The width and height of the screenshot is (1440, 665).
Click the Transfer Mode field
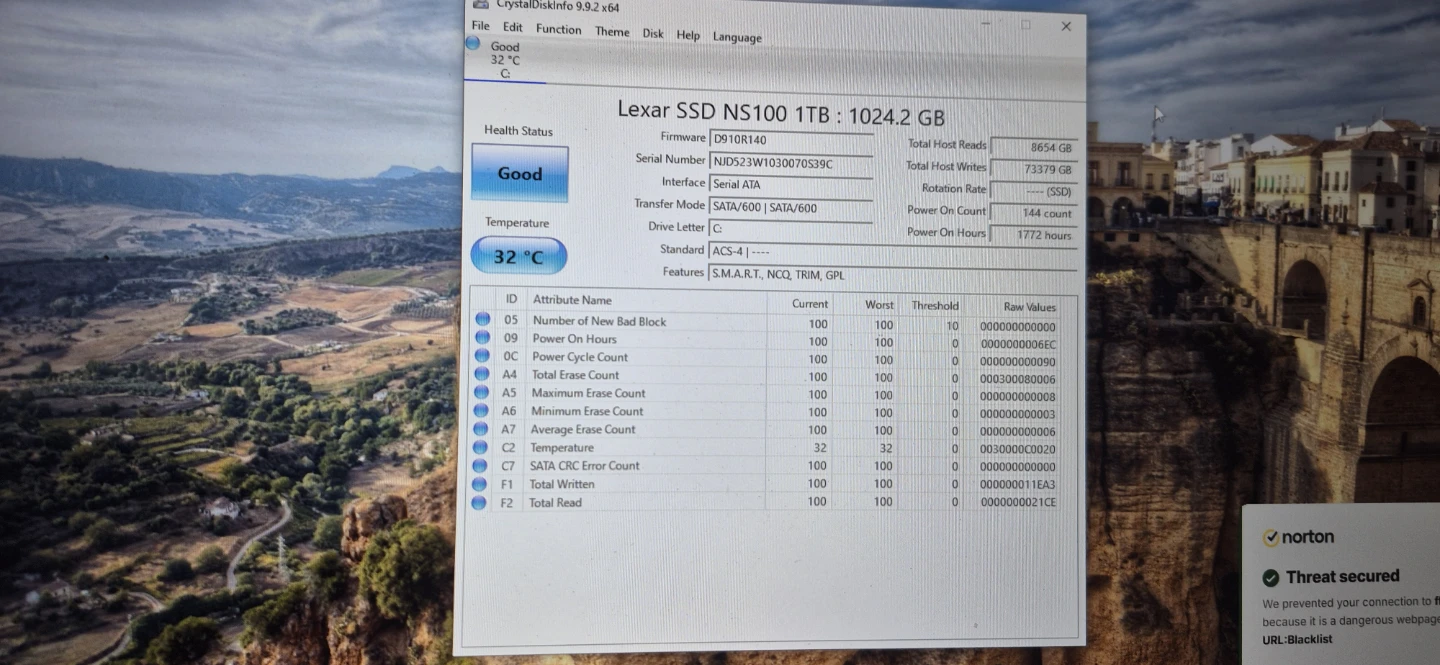[x=790, y=207]
